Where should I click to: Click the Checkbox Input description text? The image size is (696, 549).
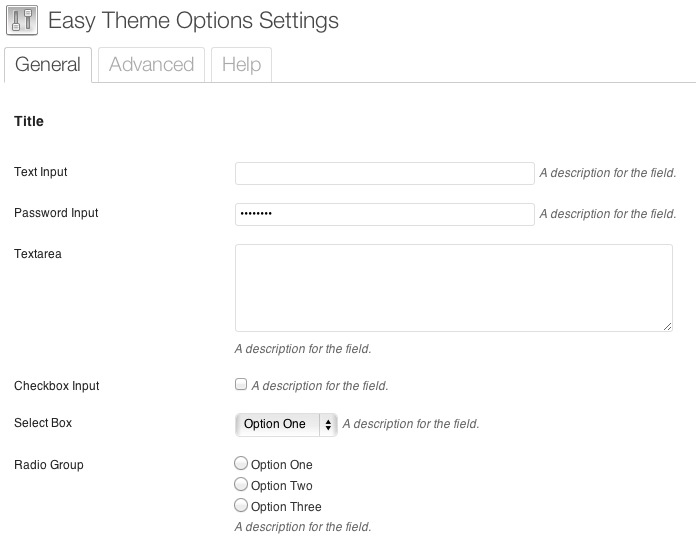coord(319,386)
